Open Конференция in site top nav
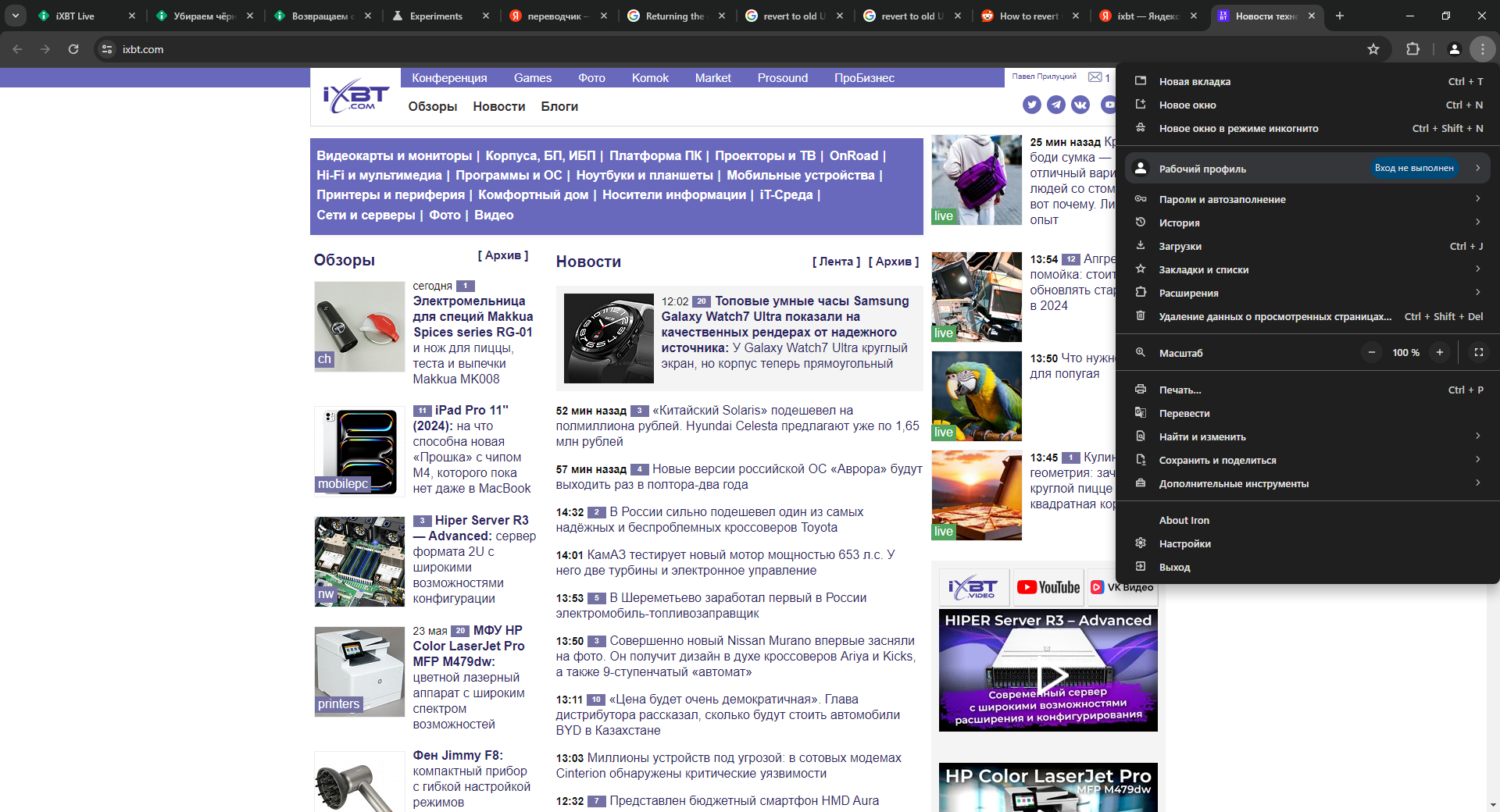The height and width of the screenshot is (812, 1500). point(449,78)
